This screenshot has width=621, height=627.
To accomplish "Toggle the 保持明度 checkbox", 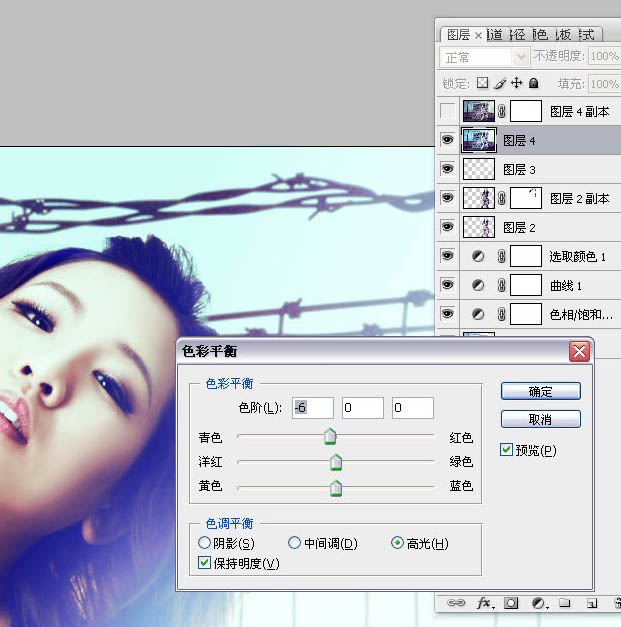I will point(205,564).
